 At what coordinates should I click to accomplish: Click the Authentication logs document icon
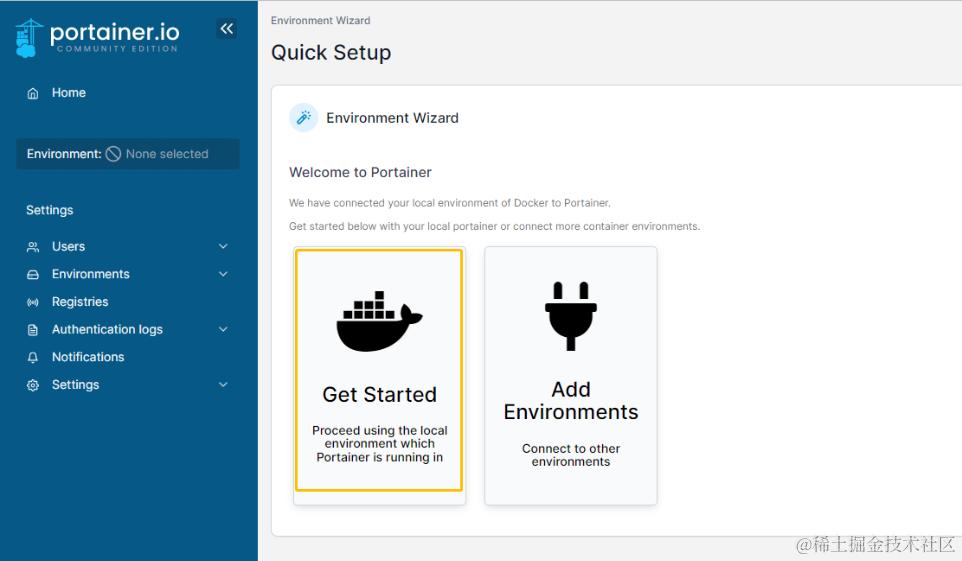[33, 330]
